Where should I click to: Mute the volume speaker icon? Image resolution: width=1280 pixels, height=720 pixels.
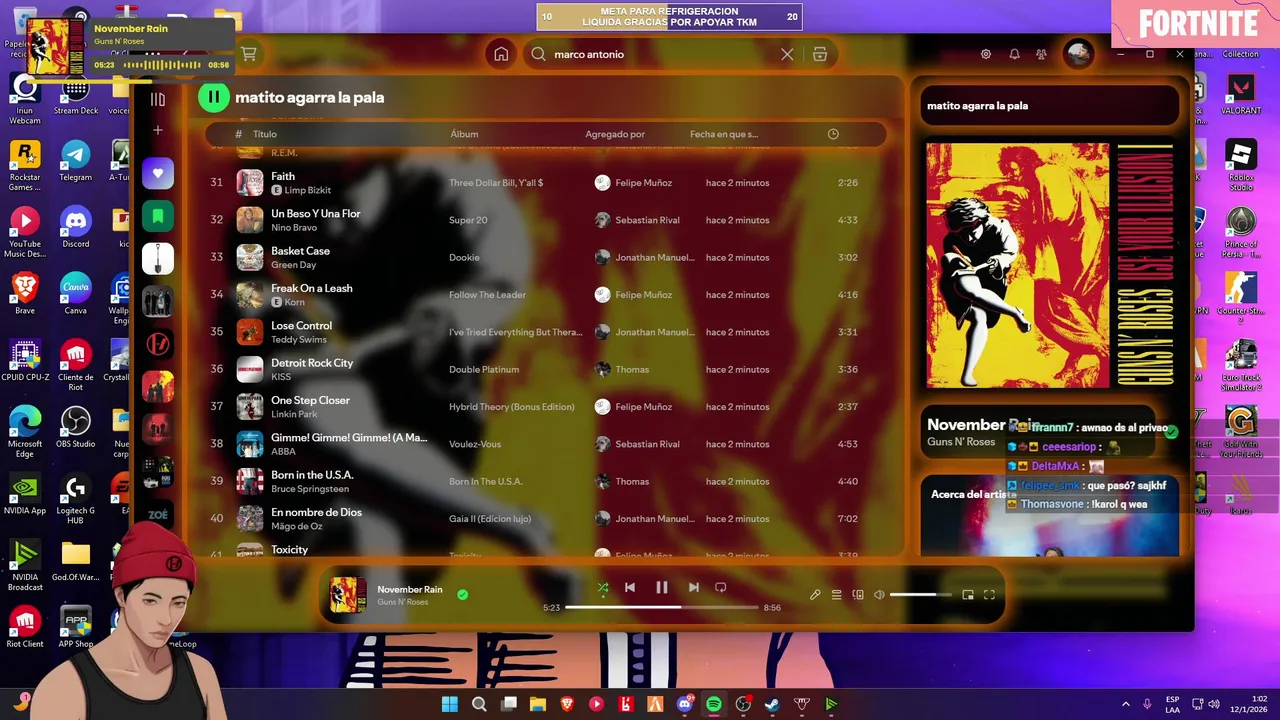[879, 595]
